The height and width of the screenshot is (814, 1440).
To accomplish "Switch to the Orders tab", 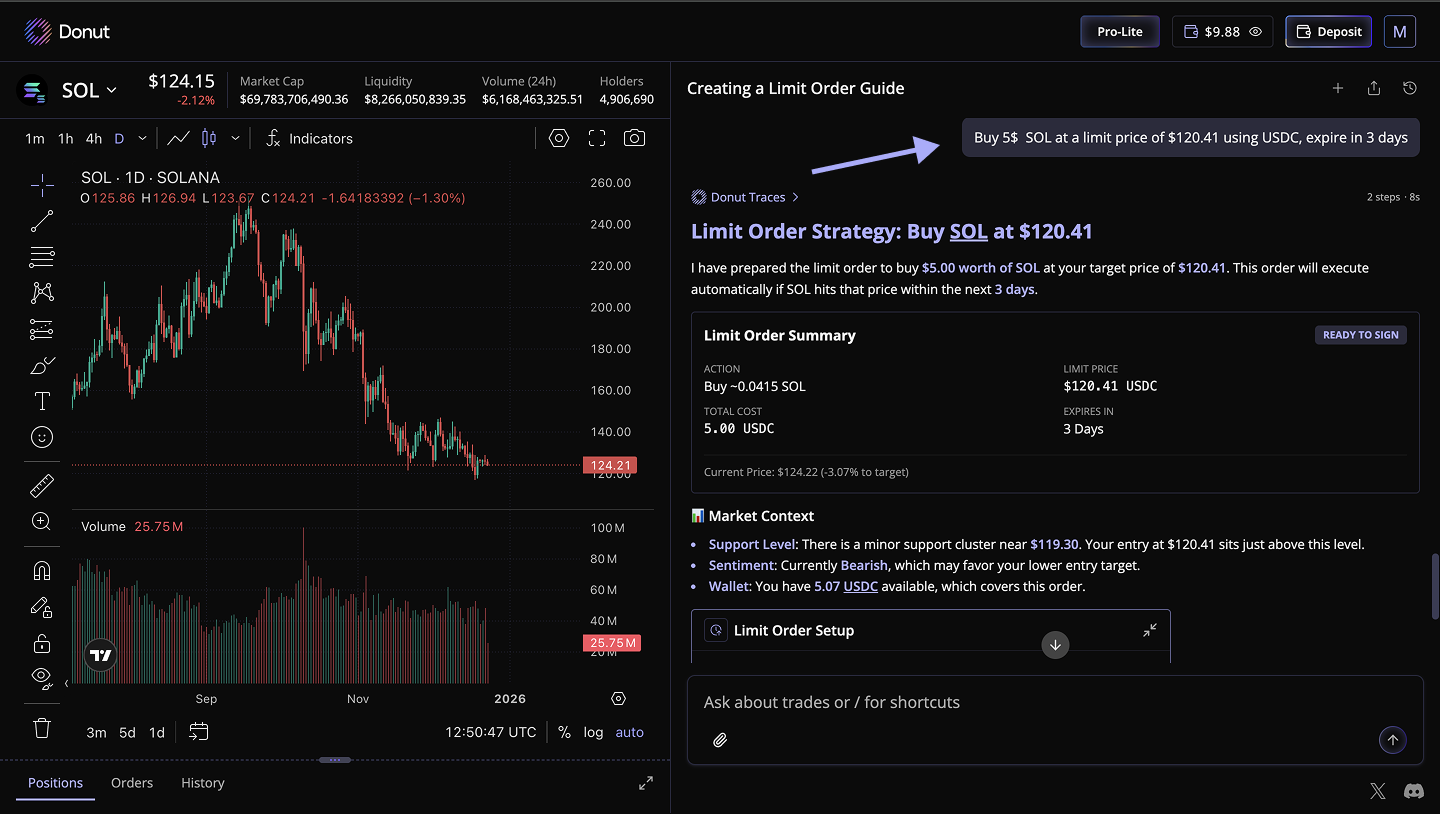I will [x=132, y=783].
